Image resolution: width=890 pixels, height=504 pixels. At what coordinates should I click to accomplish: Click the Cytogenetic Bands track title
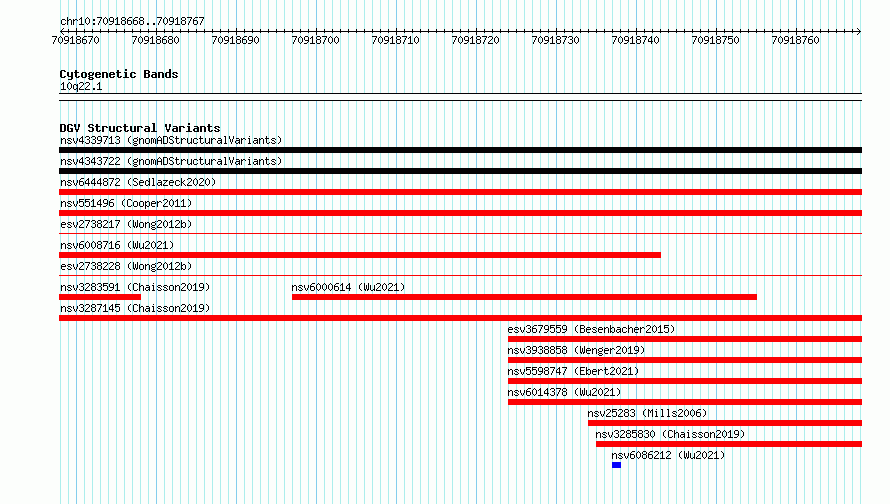(119, 74)
